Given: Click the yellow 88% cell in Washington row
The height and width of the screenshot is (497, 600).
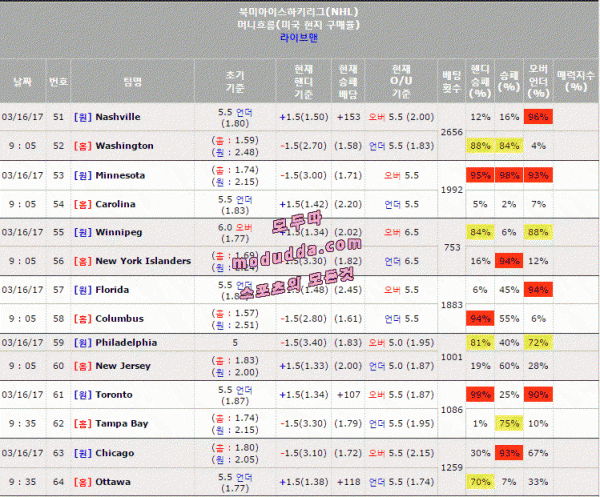Looking at the screenshot, I should tap(480, 146).
